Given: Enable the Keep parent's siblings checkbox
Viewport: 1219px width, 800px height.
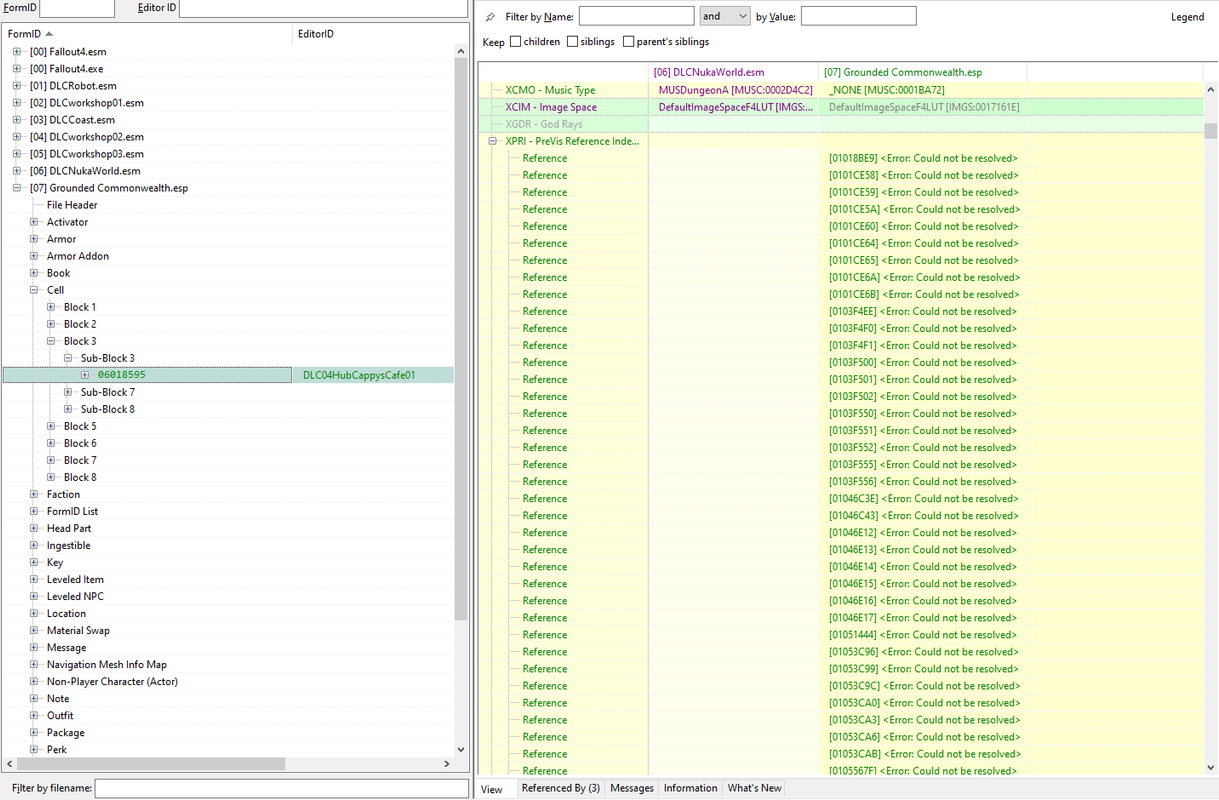Looking at the screenshot, I should coord(628,42).
